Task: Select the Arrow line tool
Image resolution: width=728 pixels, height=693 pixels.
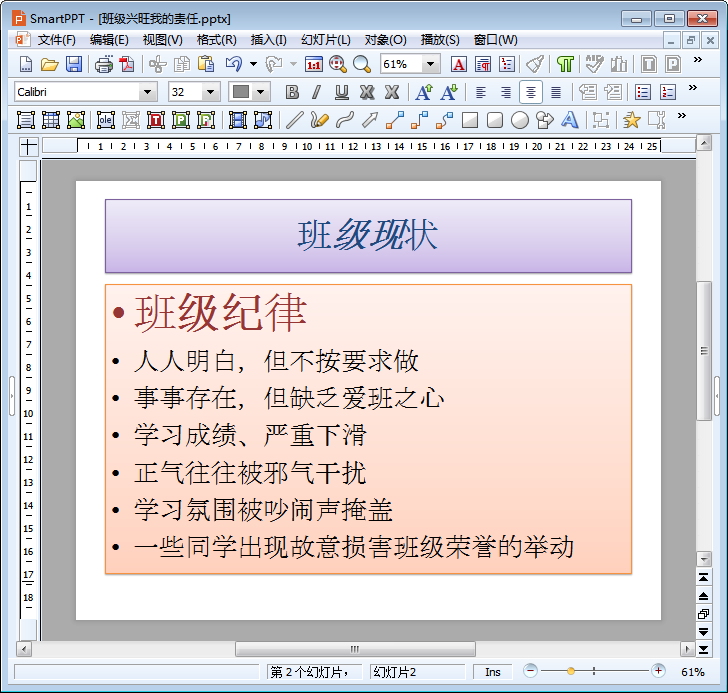Action: (x=370, y=120)
